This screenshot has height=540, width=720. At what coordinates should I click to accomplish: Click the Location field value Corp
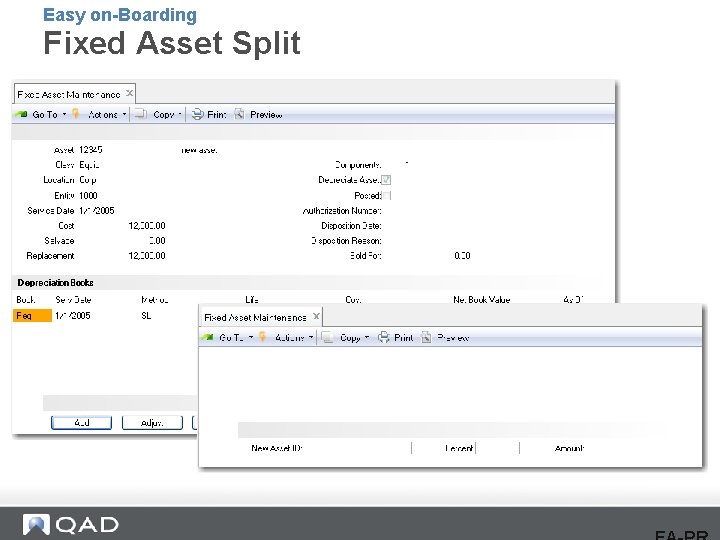coord(88,180)
